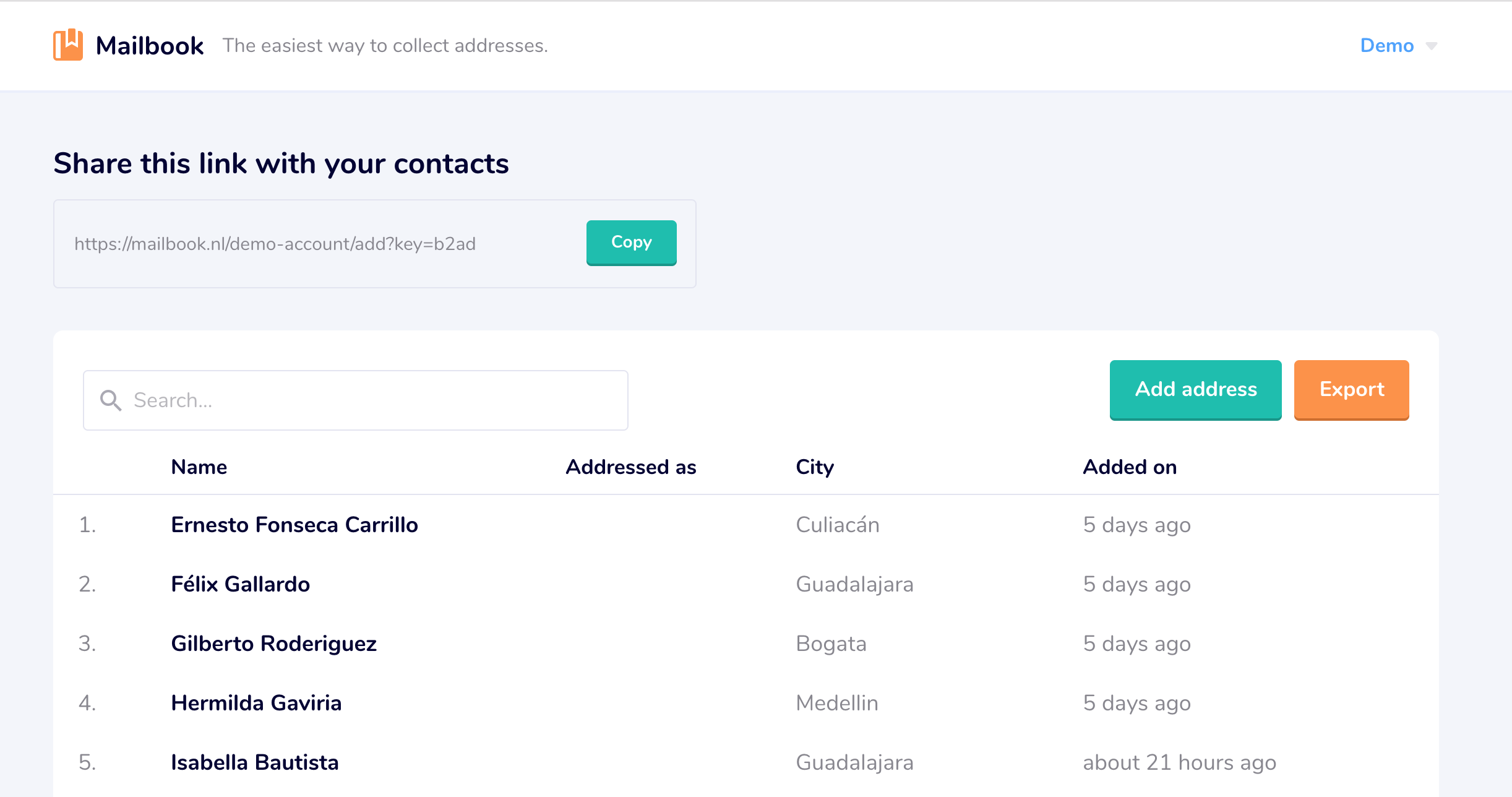Screen dimensions: 1512x797
Task: Open the Demo account menu
Action: coord(1386,46)
